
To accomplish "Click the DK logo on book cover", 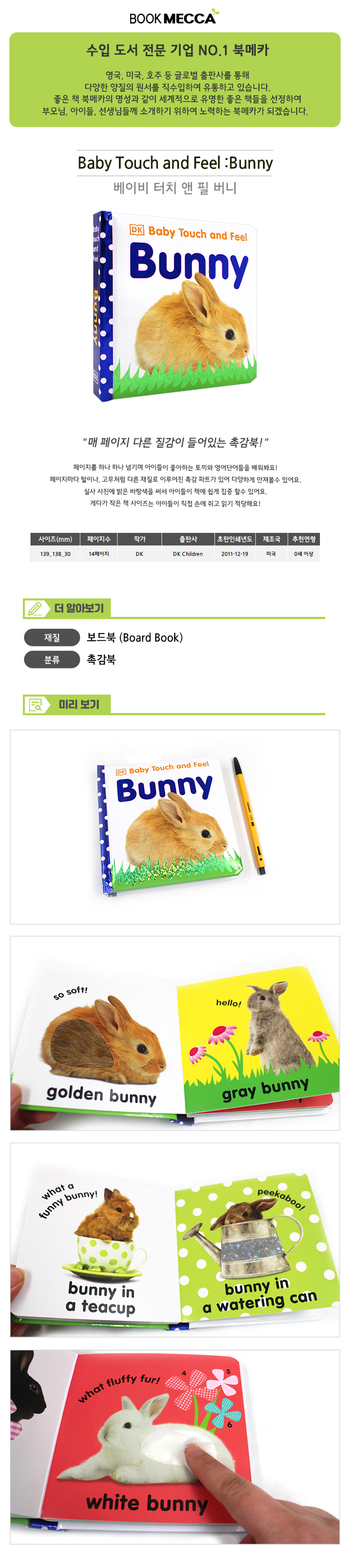I will pyautogui.click(x=137, y=230).
